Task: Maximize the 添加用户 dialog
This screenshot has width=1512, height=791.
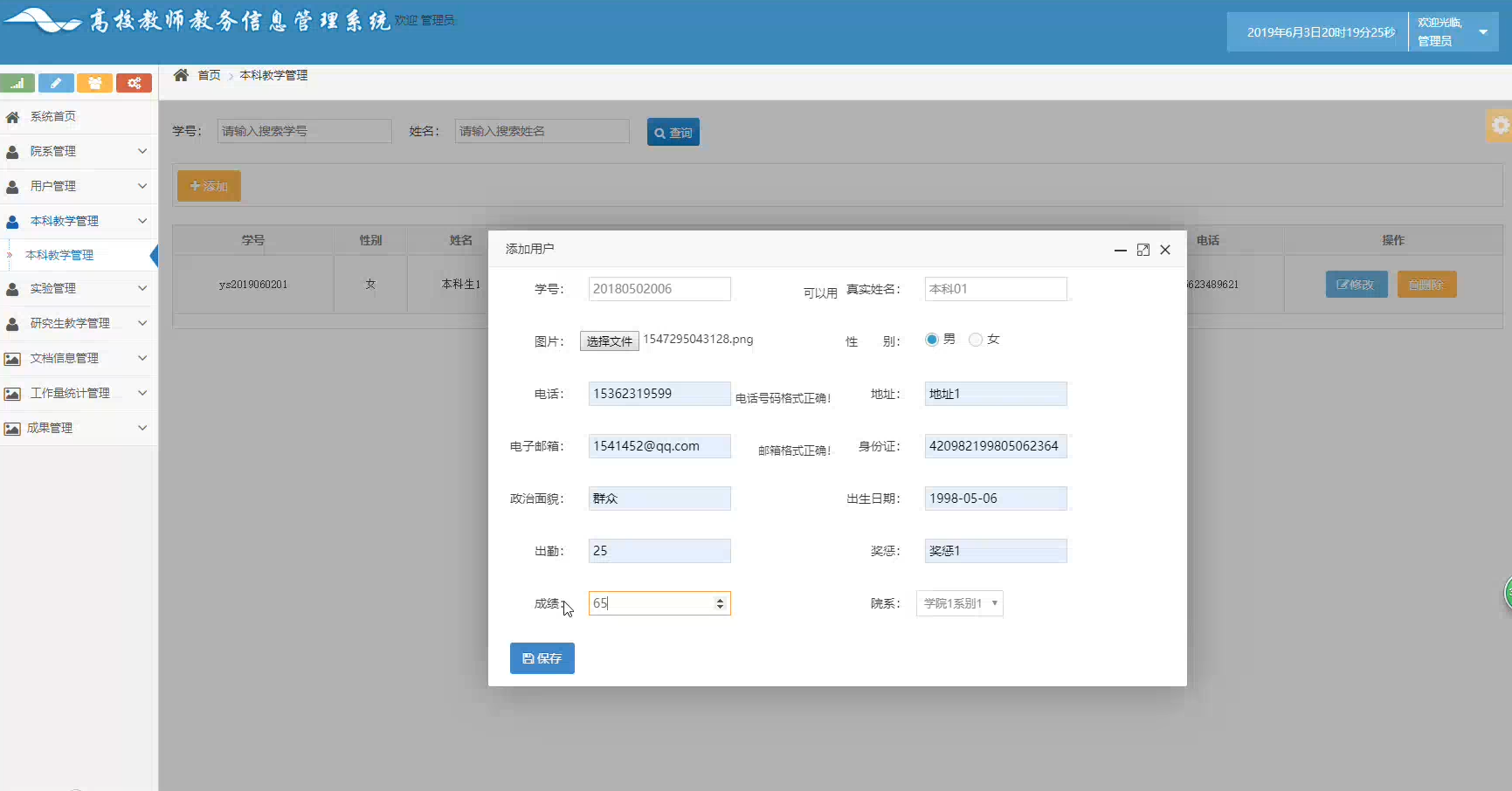Action: [x=1143, y=250]
